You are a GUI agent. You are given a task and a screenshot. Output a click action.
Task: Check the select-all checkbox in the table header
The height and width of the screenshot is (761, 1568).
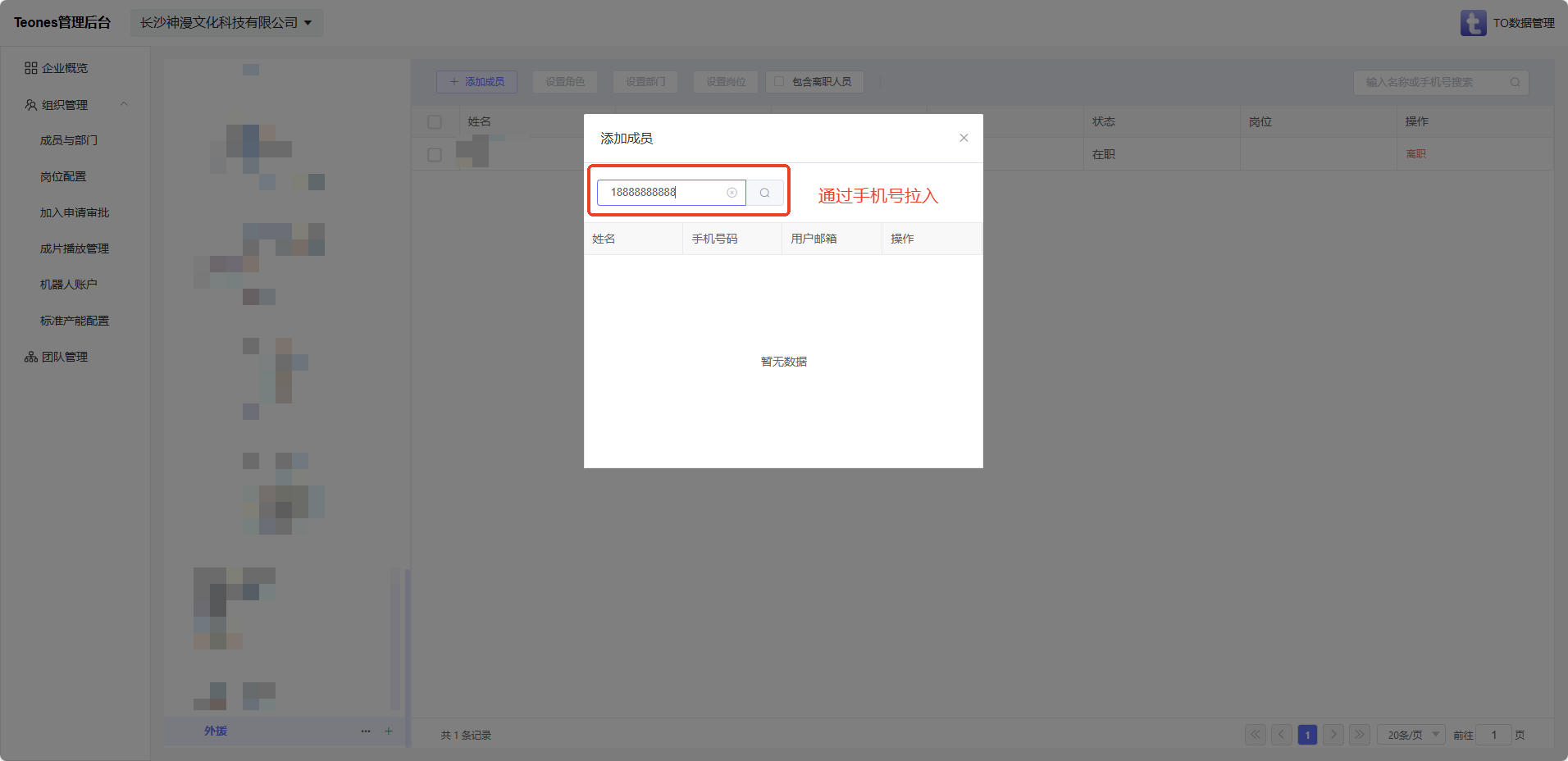tap(435, 122)
